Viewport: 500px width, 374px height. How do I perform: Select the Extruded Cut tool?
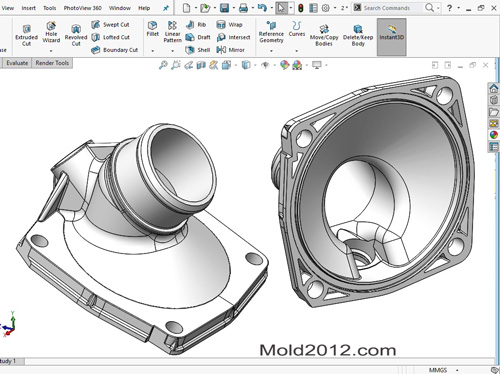(x=26, y=35)
